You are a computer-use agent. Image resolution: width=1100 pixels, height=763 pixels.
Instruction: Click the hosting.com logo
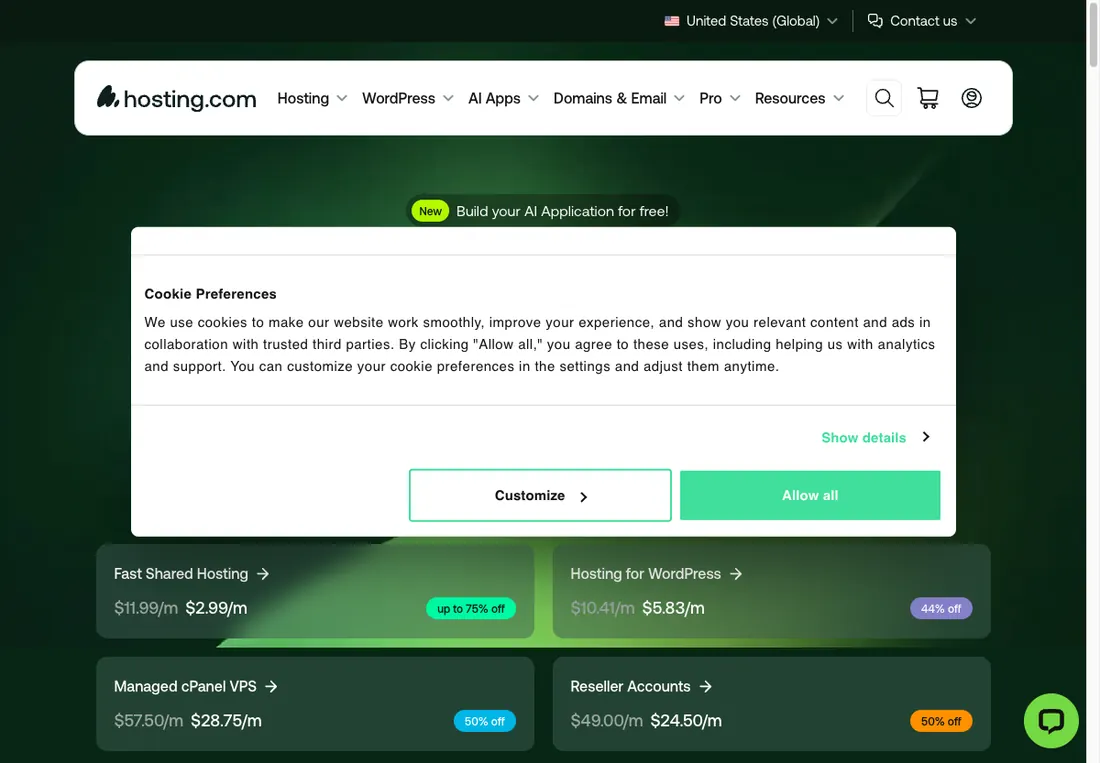[177, 98]
